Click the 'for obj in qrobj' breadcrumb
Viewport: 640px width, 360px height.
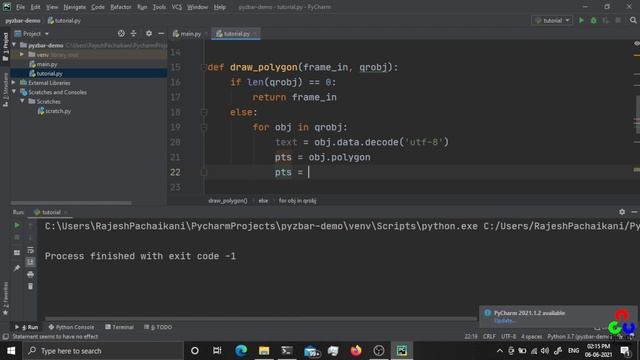[297, 201]
